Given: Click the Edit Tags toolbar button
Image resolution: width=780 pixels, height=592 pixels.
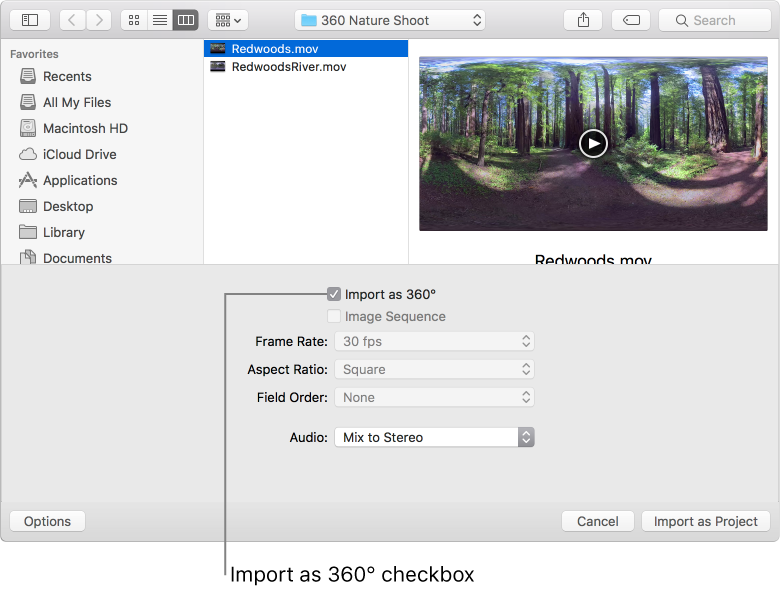Looking at the screenshot, I should pos(631,20).
